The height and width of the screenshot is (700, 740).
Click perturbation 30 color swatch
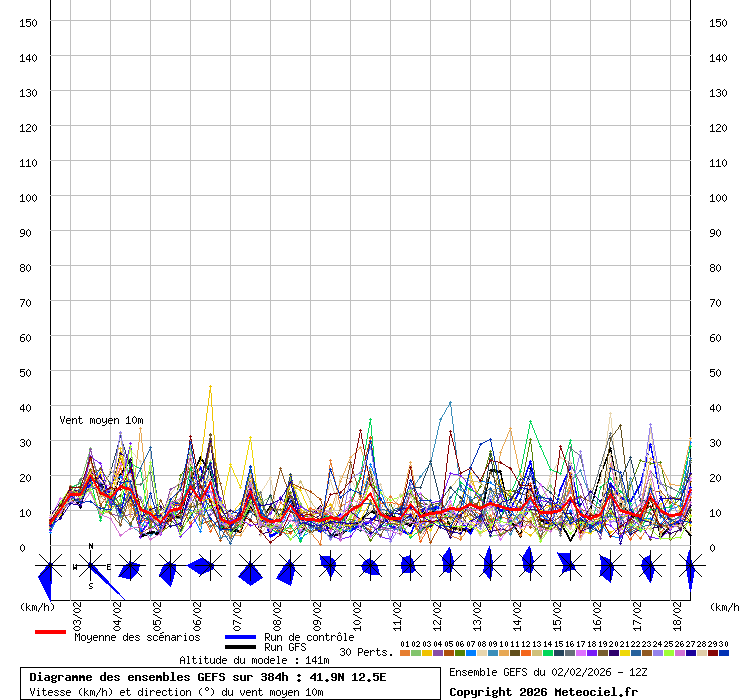pos(724,653)
